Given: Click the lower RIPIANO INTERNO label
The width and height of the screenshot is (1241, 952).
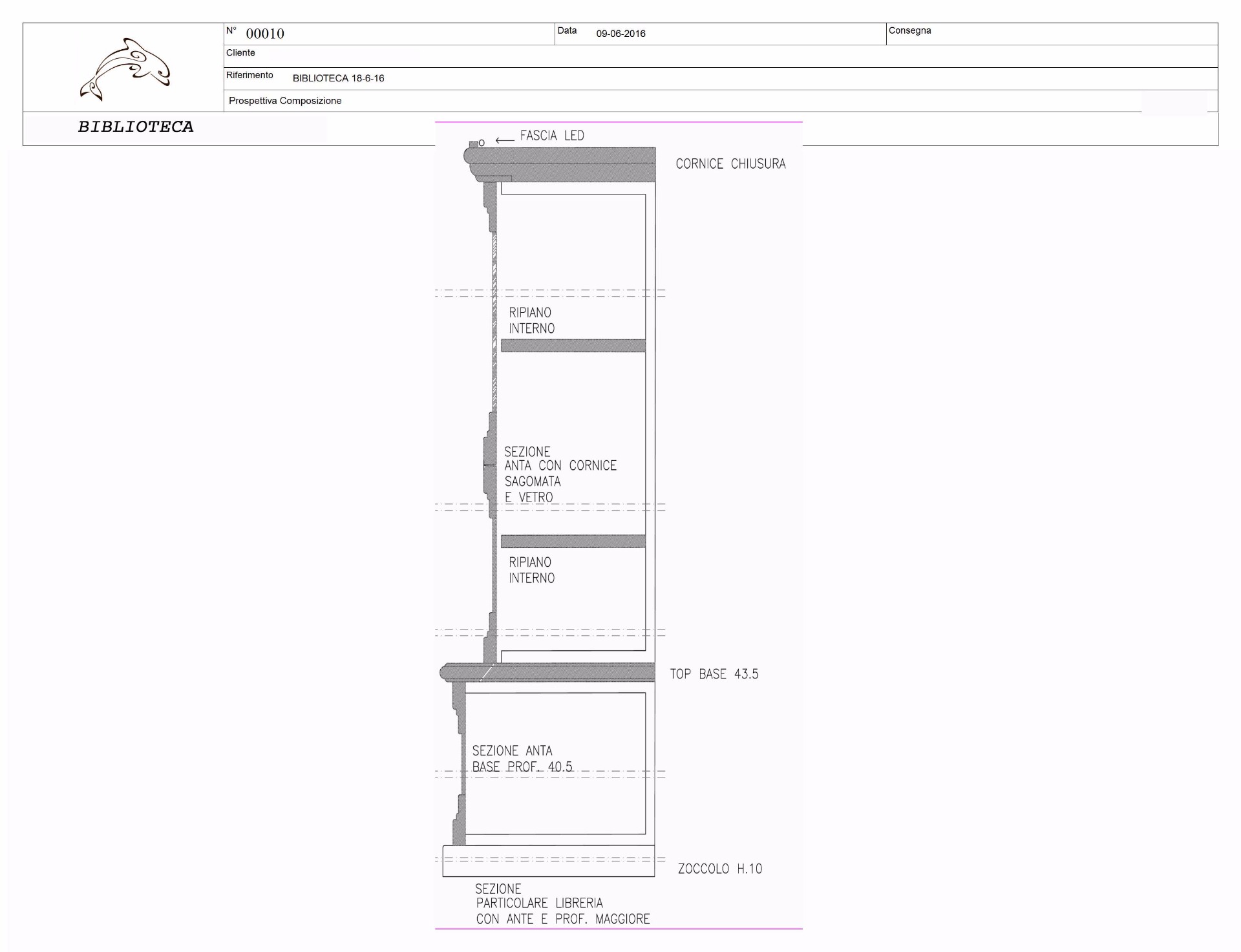Looking at the screenshot, I should coord(531,570).
